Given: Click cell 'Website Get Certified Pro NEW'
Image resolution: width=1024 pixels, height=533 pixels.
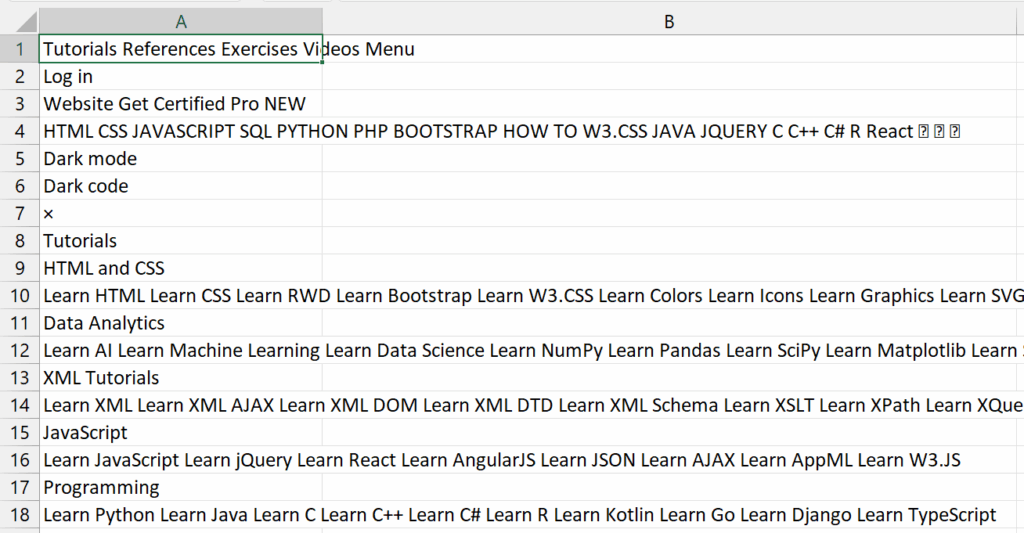Looking at the screenshot, I should 181,104.
